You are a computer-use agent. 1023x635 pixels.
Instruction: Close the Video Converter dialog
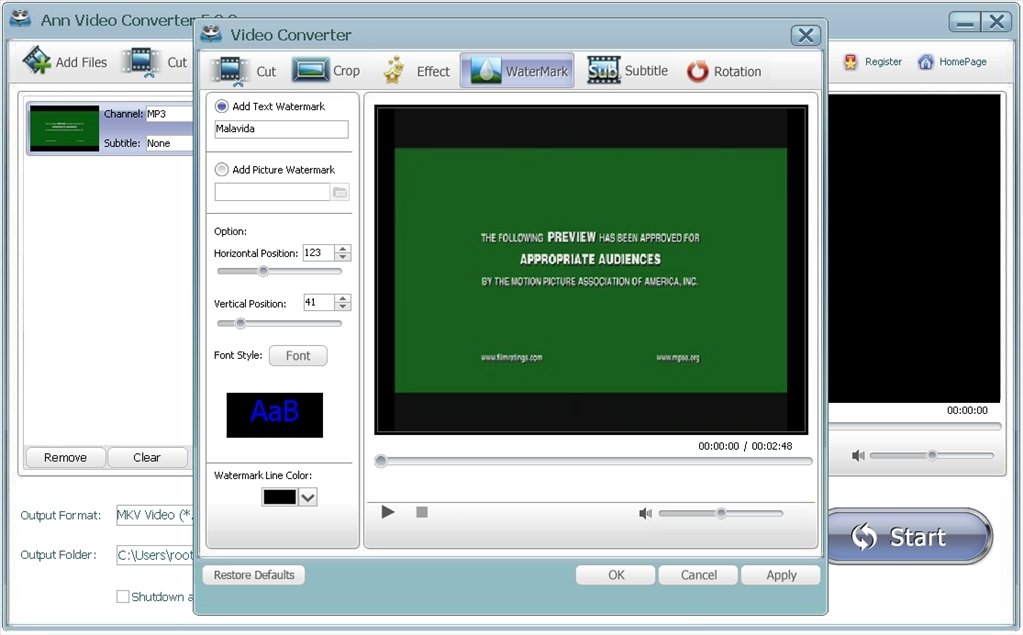[806, 35]
